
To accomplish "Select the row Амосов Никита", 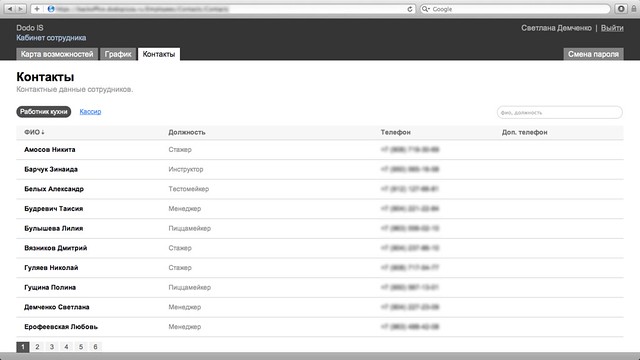I will 320,149.
